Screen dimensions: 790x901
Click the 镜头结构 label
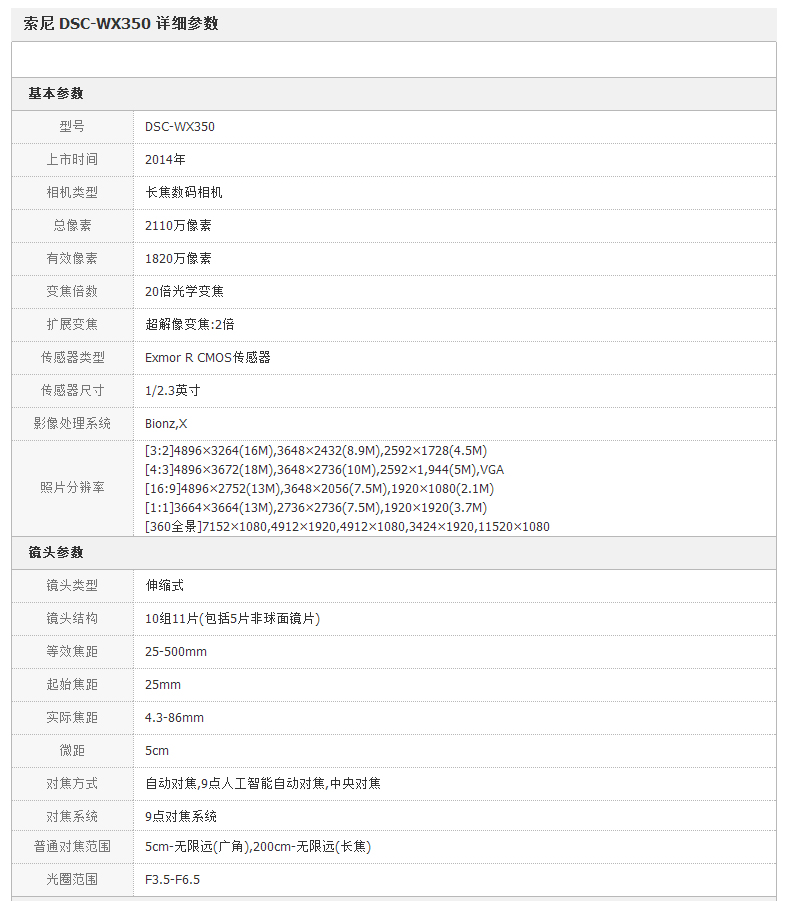pos(72,618)
